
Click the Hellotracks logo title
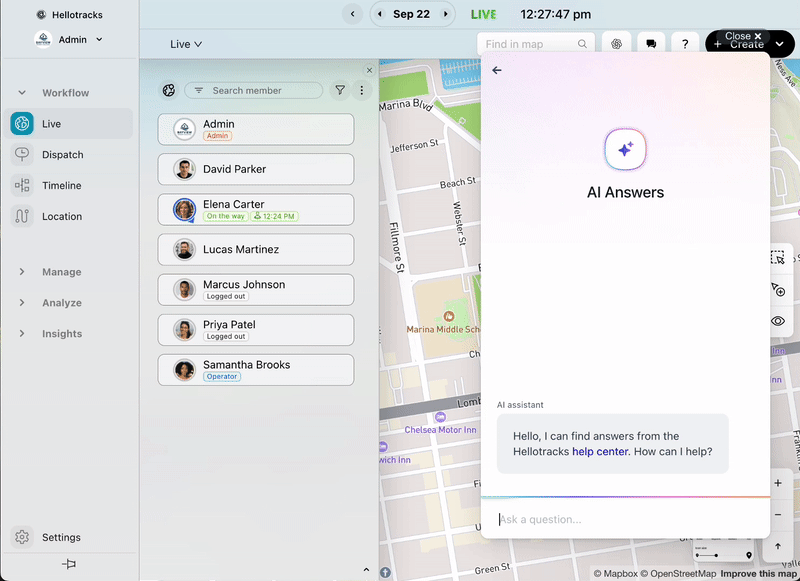[x=70, y=15]
